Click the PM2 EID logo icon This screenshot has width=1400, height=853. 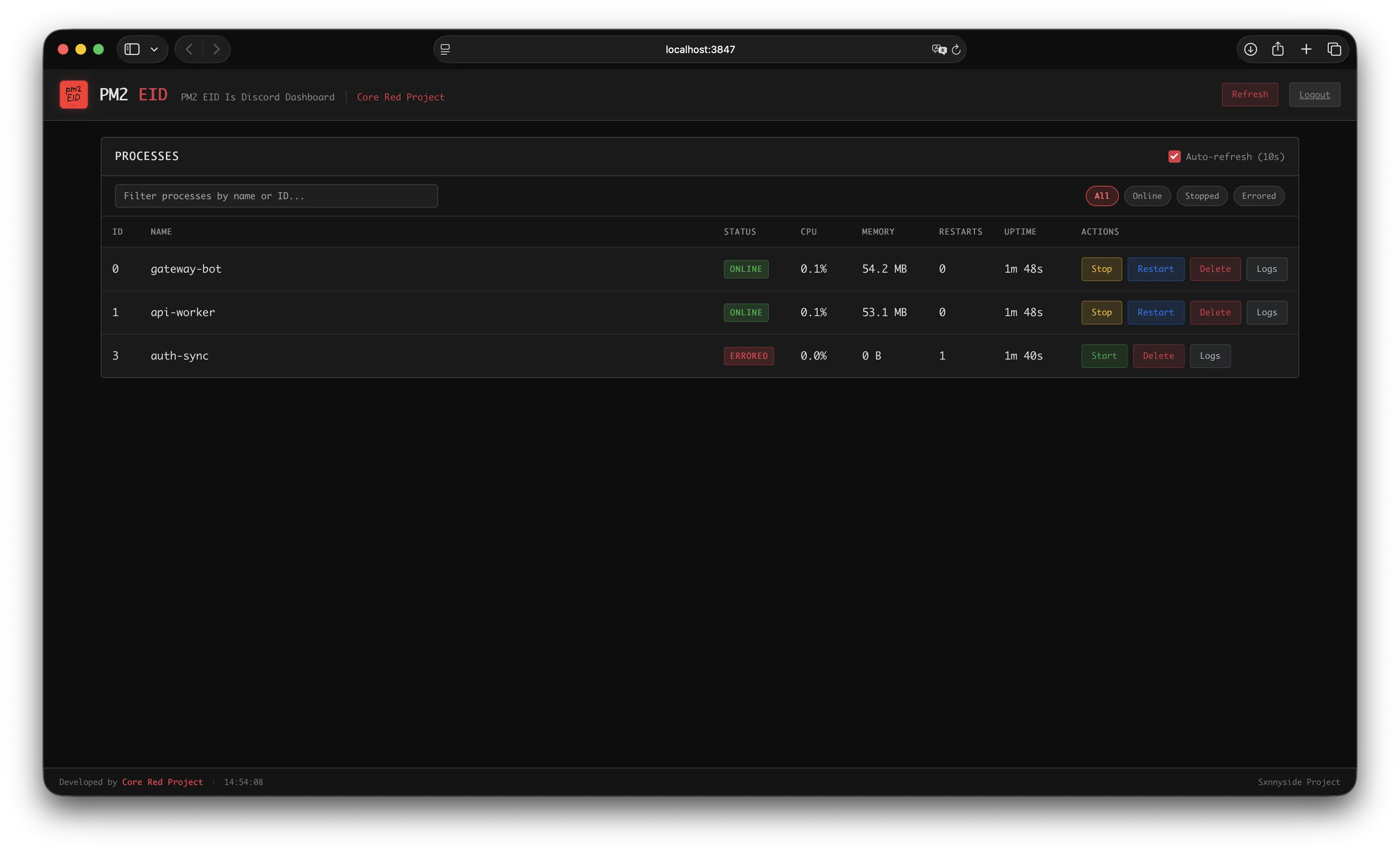[74, 94]
